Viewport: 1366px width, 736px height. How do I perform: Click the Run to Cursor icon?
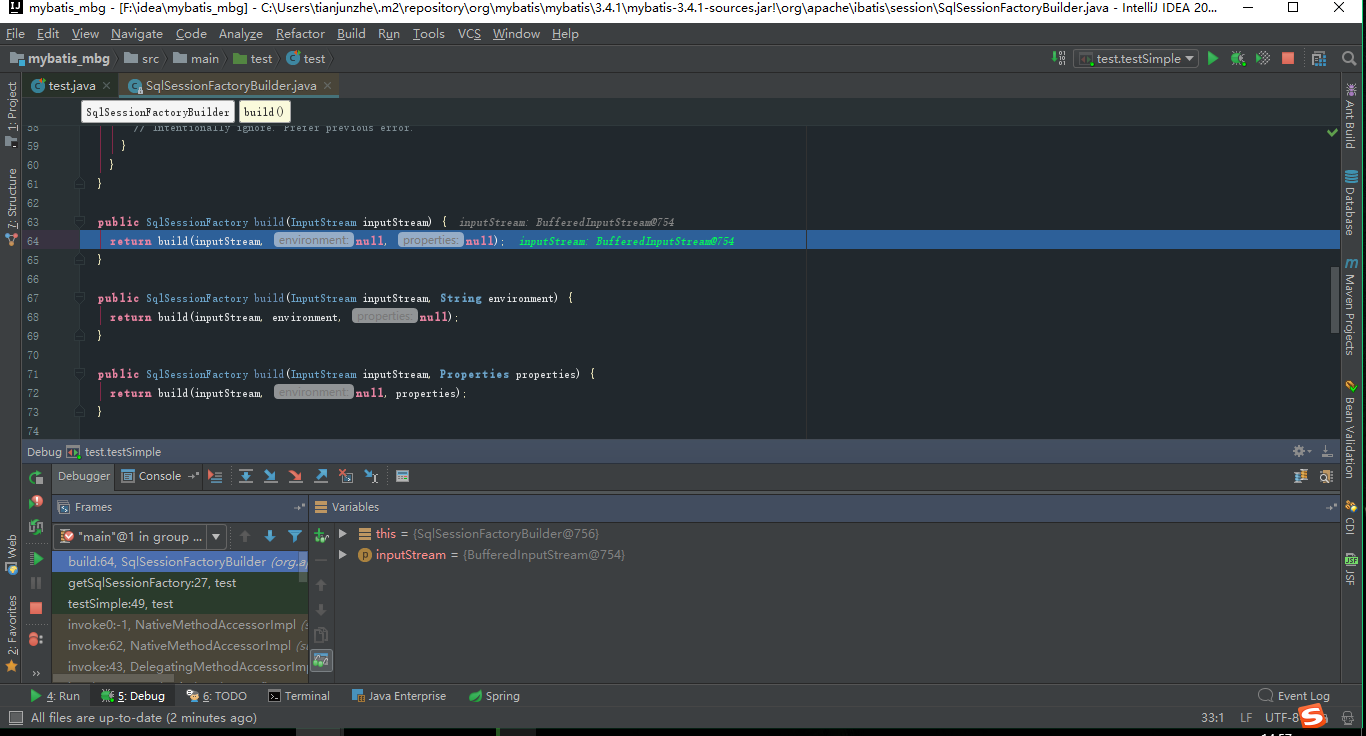(x=372, y=476)
